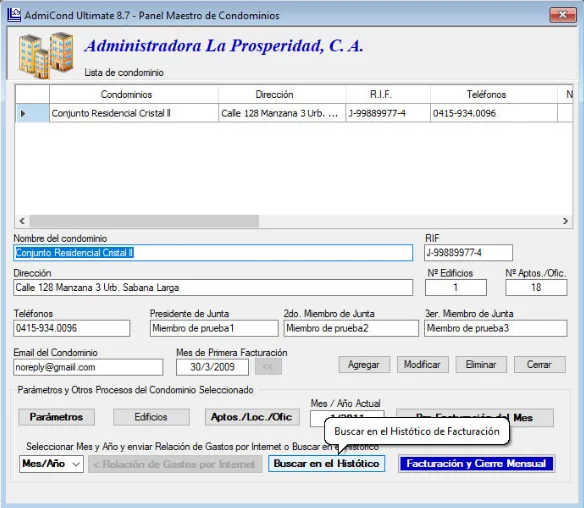Click Facturación y Cierre Mensual button
The image size is (584, 508).
[476, 464]
